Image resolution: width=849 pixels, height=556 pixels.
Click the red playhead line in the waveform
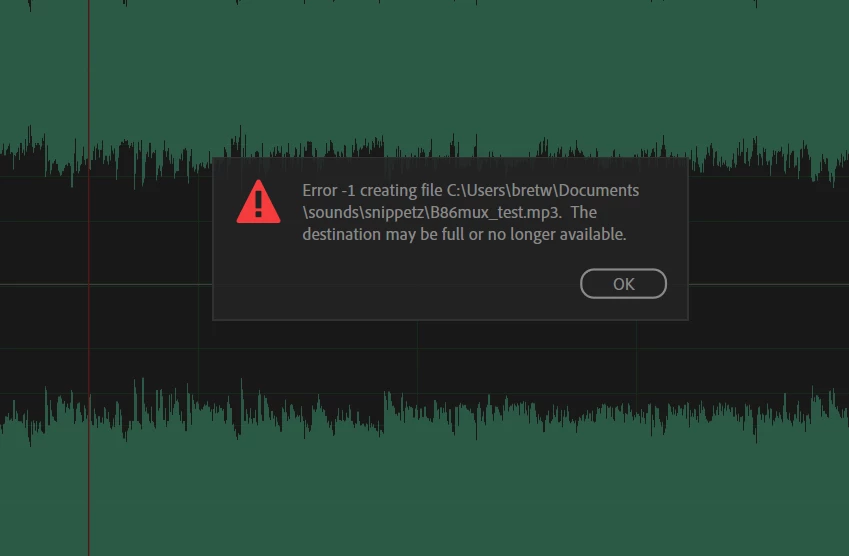pyautogui.click(x=89, y=278)
